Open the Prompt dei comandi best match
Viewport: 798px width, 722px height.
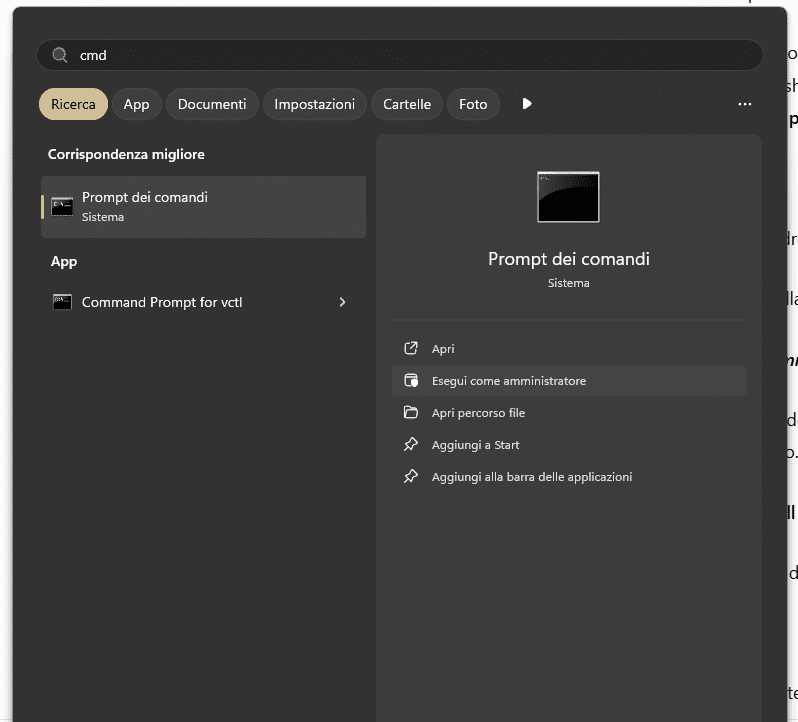pos(203,206)
